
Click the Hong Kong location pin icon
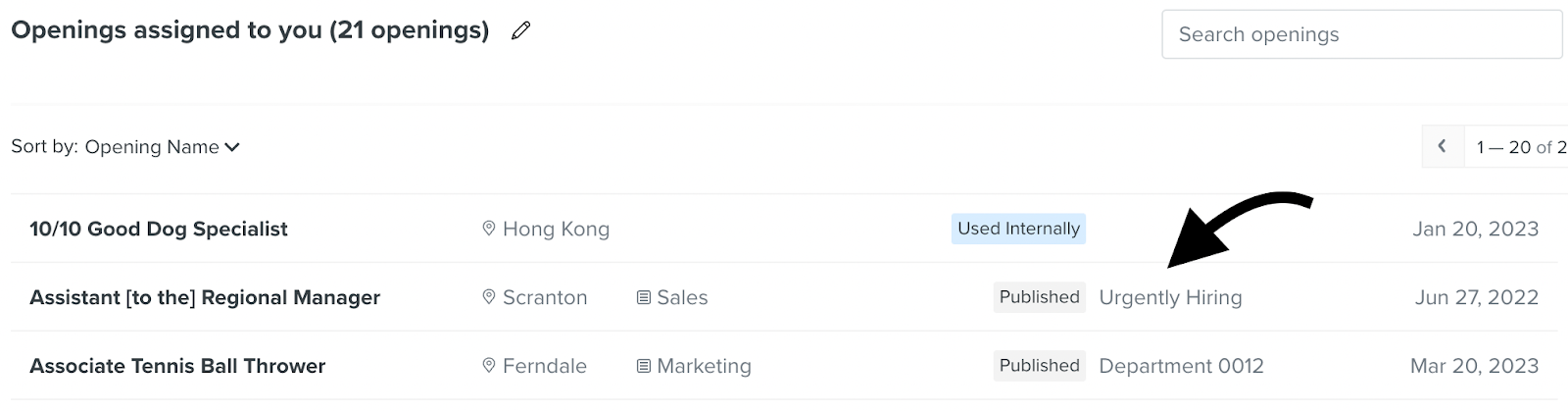[x=489, y=229]
